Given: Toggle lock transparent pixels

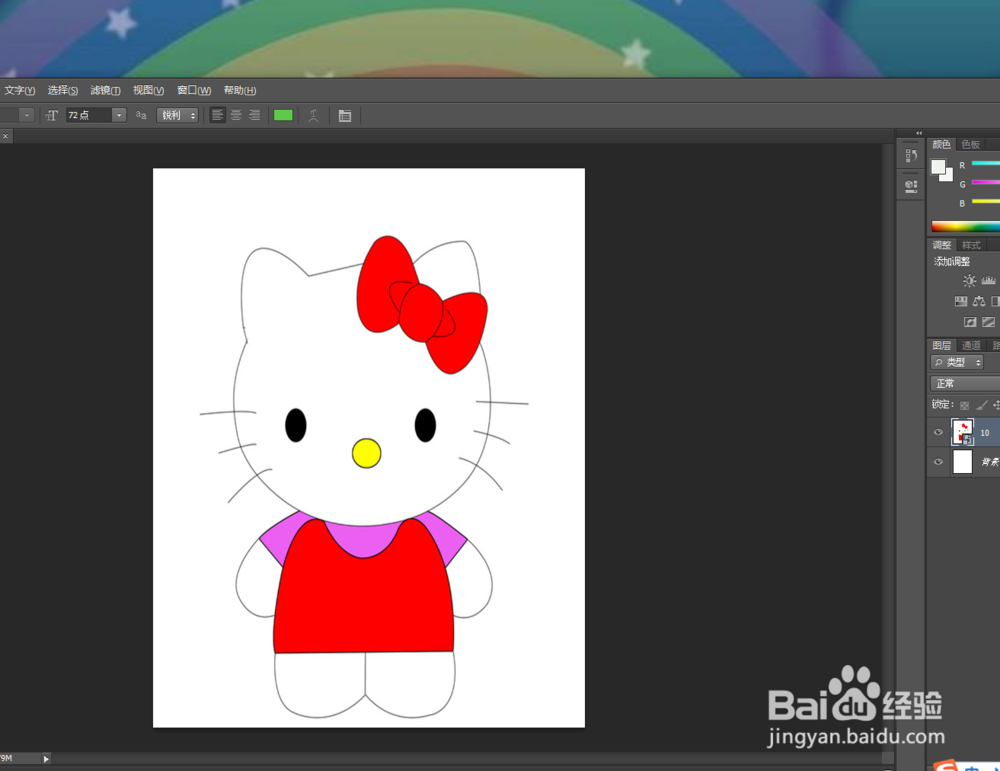Looking at the screenshot, I should point(964,406).
